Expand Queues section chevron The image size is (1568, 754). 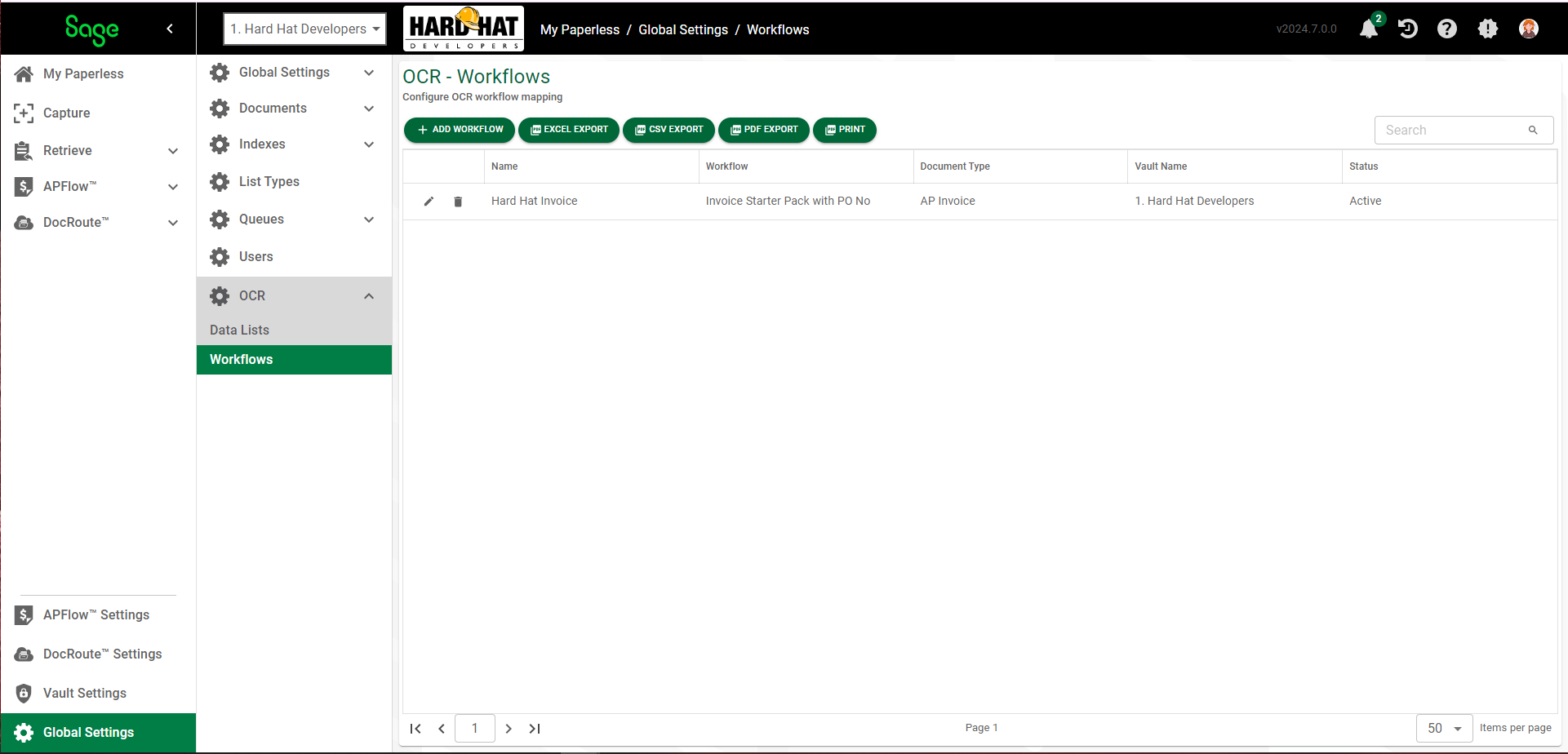click(369, 220)
